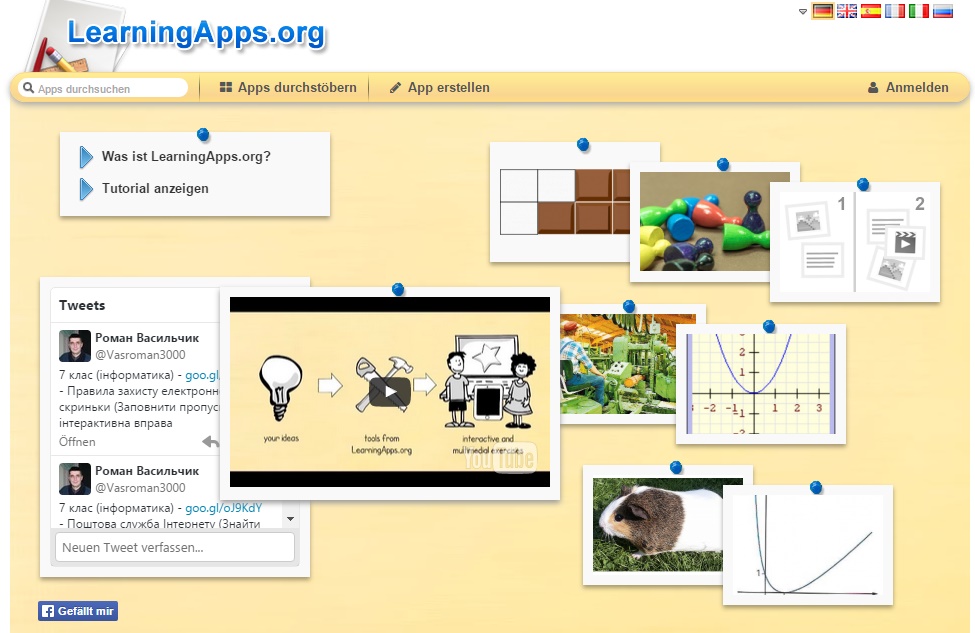Switch site to Russian via flag

[x=943, y=11]
